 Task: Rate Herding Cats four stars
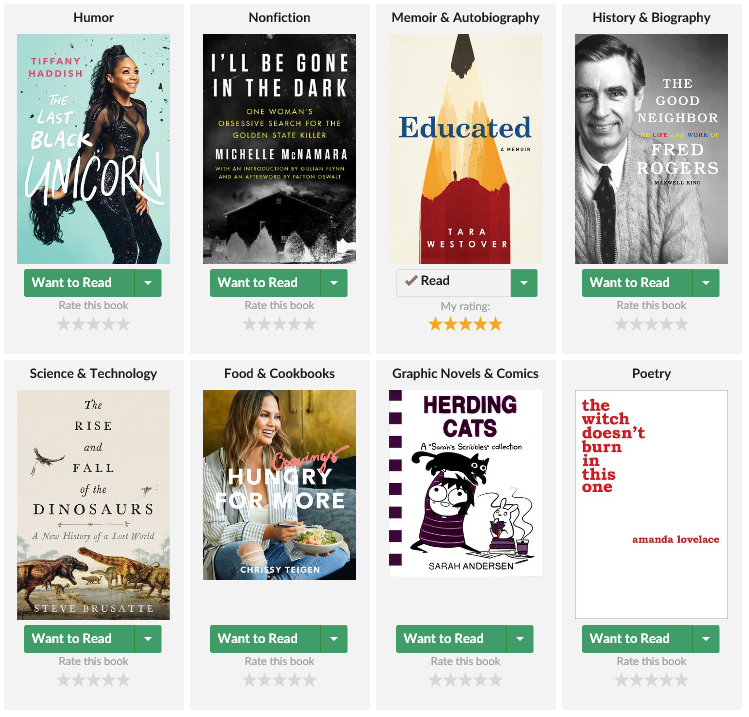click(481, 680)
